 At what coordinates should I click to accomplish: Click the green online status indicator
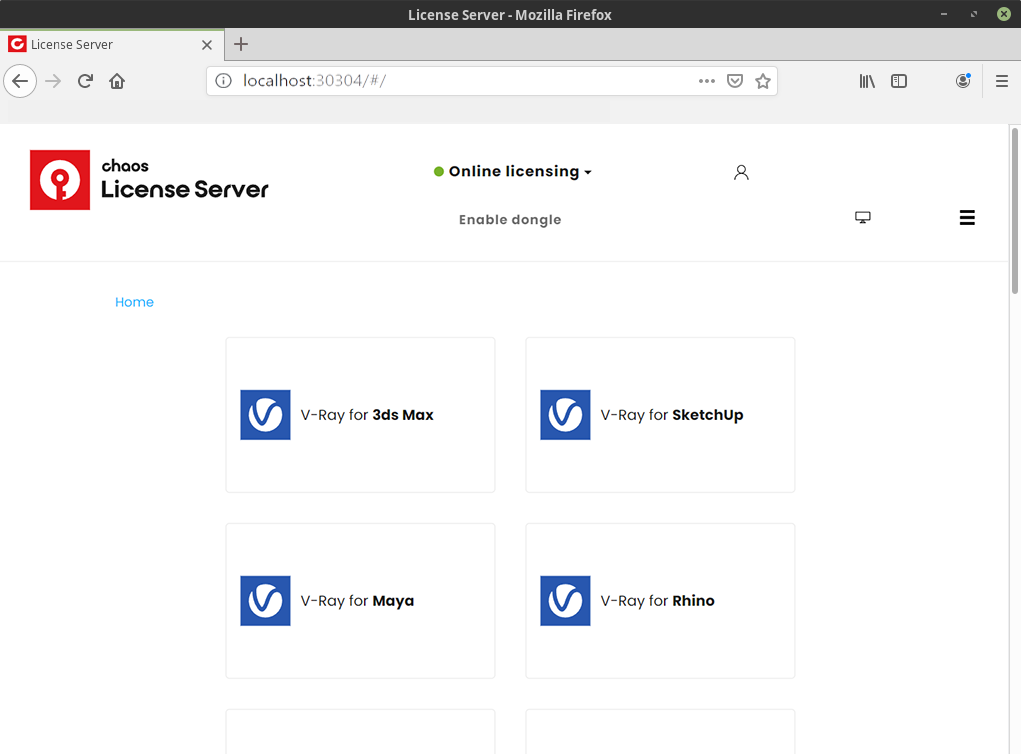tap(439, 171)
